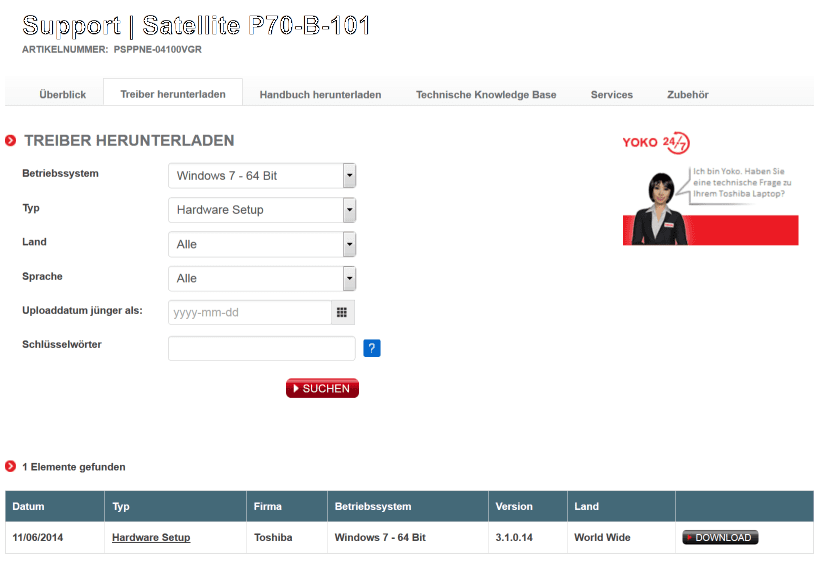The width and height of the screenshot is (818, 574).
Task: Click the Support Satellite P70-B-101 page title
Action: click(196, 26)
